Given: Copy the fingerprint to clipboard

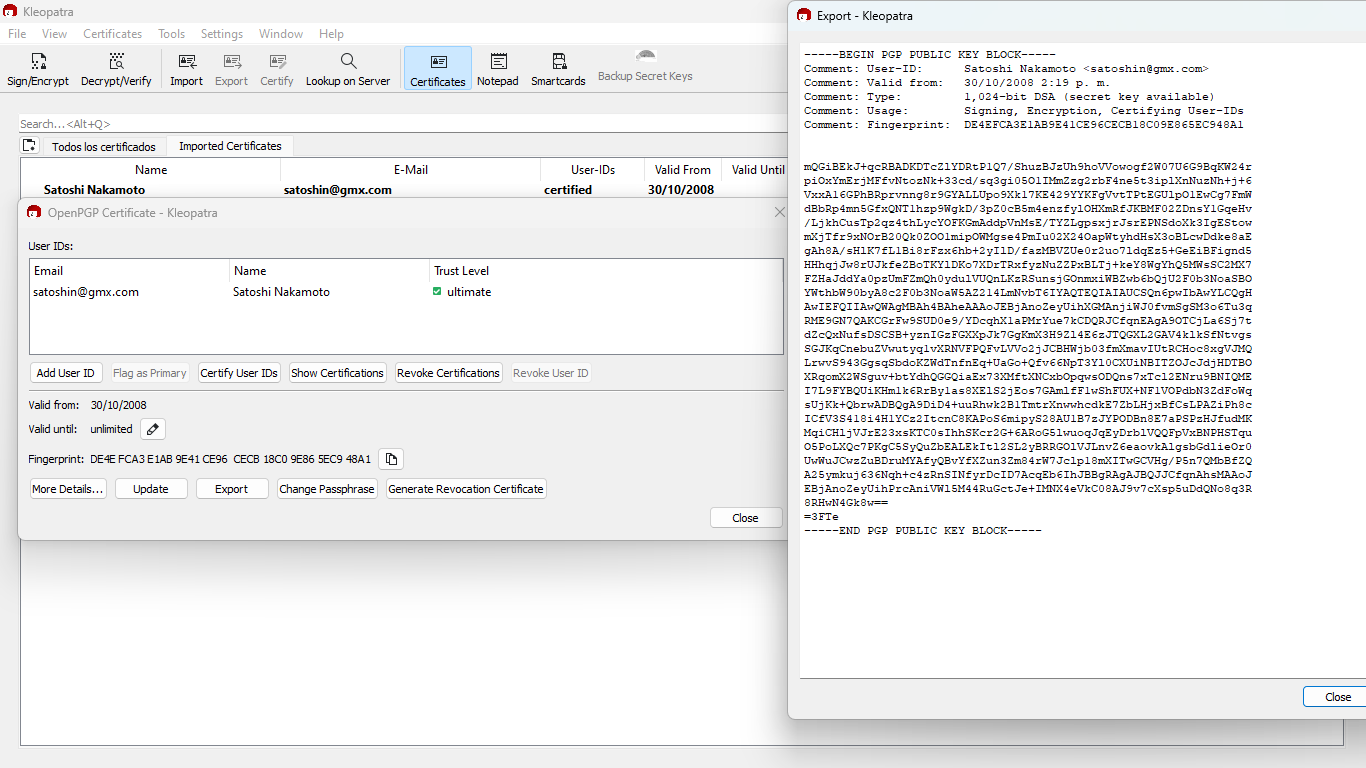Looking at the screenshot, I should click(392, 459).
